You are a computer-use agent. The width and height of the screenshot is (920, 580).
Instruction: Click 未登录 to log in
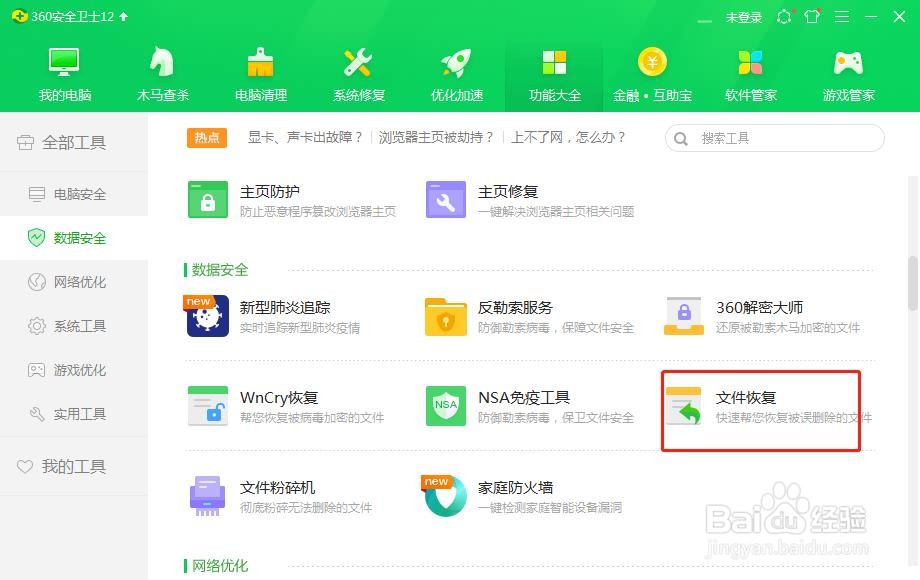(743, 18)
